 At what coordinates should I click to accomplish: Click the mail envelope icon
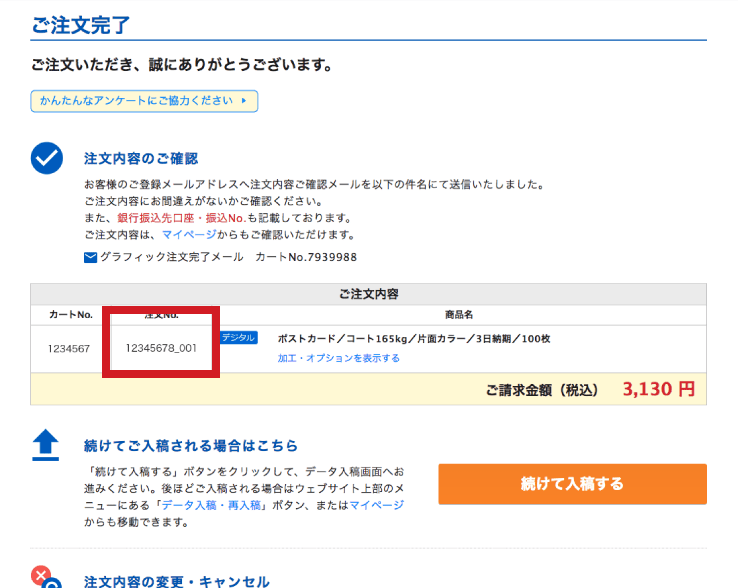(x=91, y=257)
